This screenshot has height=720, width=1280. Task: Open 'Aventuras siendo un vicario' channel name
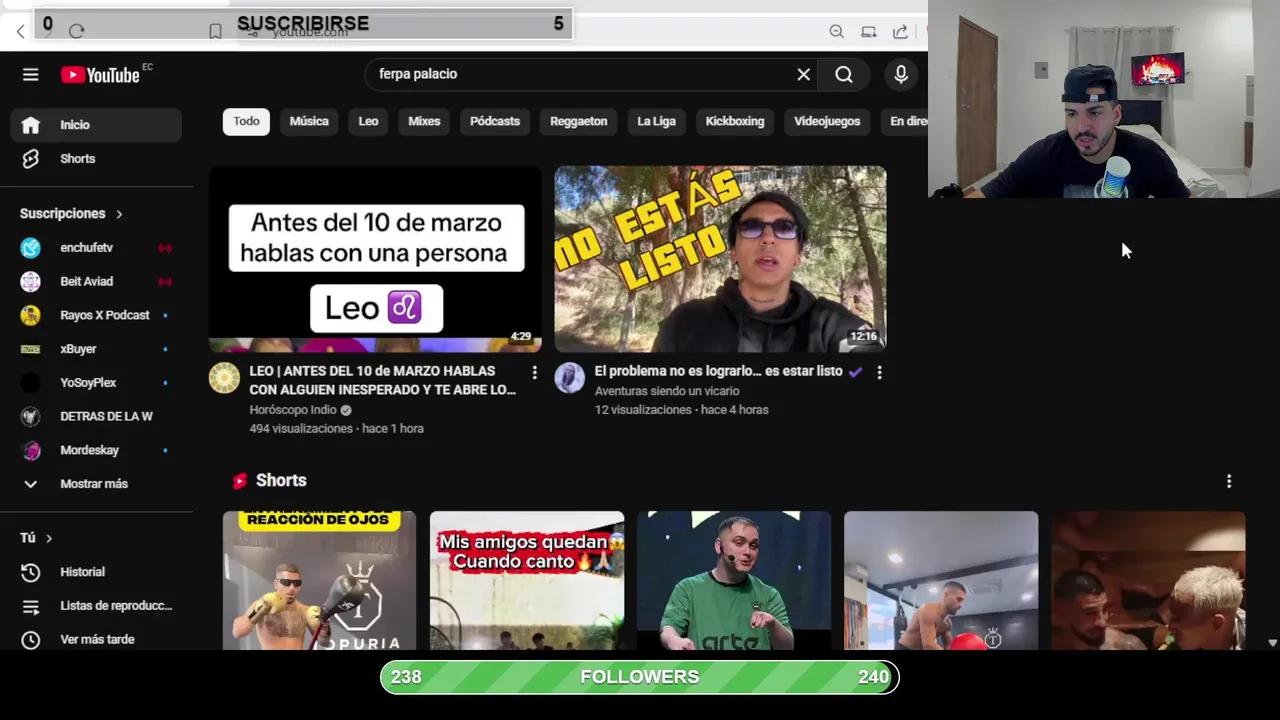pos(667,391)
